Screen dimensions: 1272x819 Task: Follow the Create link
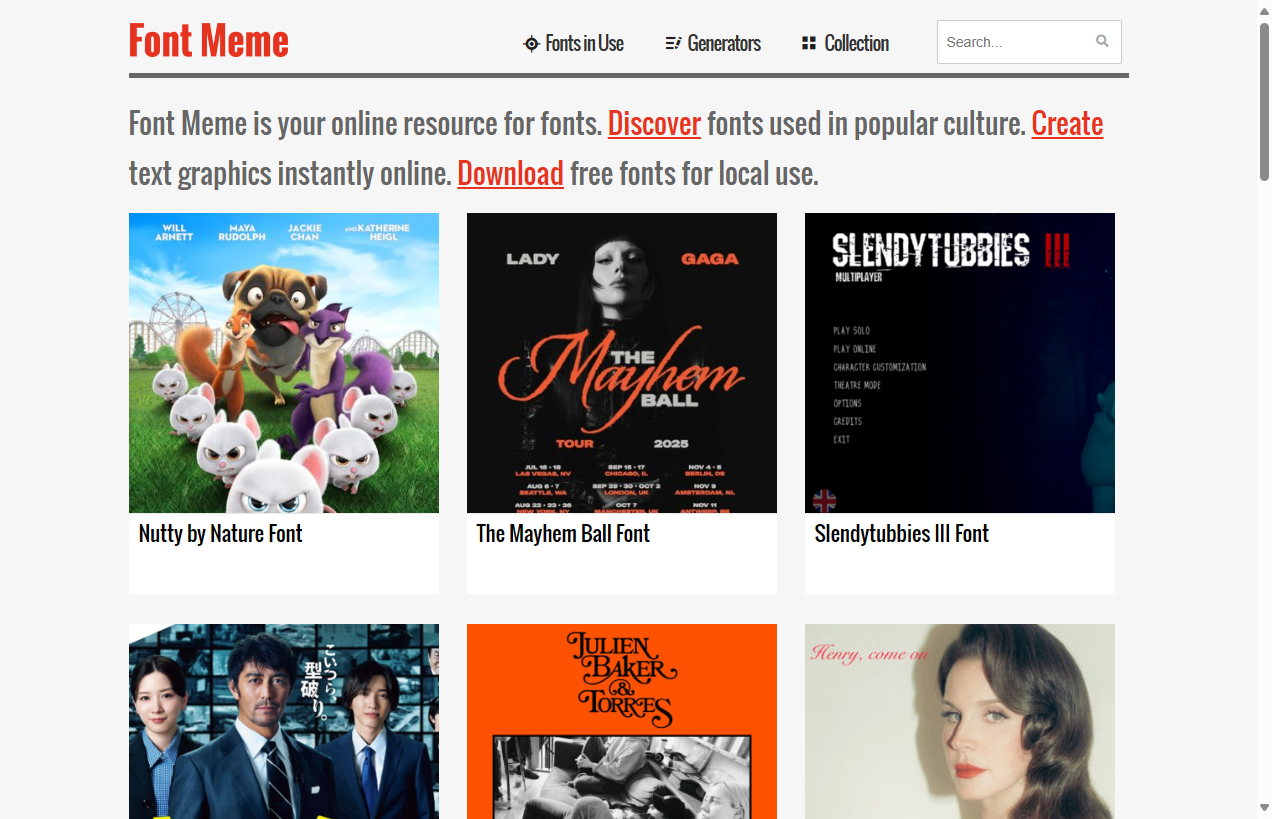pos(1067,124)
